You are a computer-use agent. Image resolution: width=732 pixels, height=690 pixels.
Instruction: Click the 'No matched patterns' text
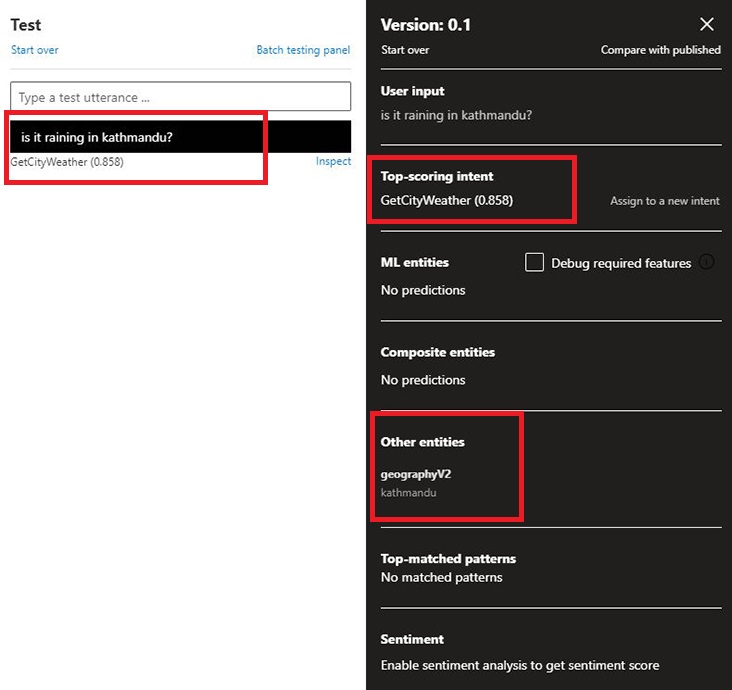click(x=441, y=577)
